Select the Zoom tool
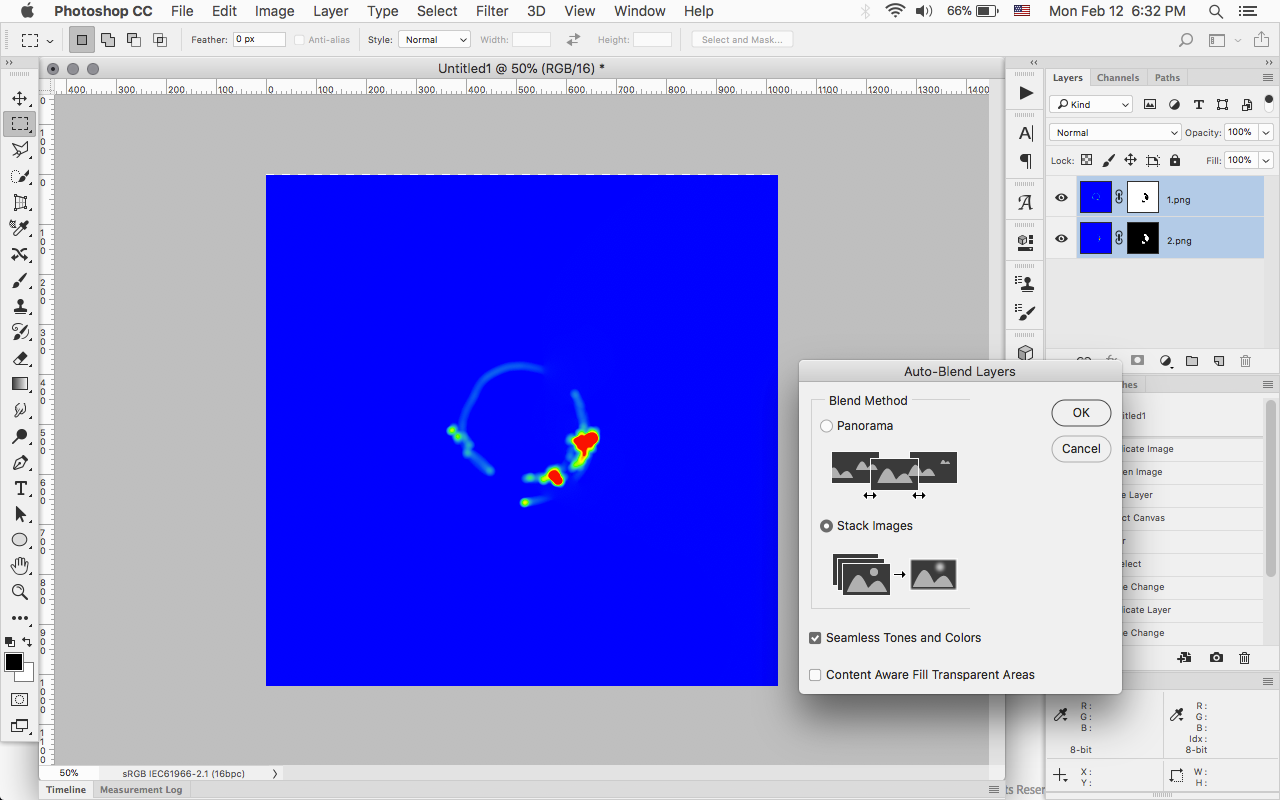The image size is (1280, 800). tap(19, 592)
